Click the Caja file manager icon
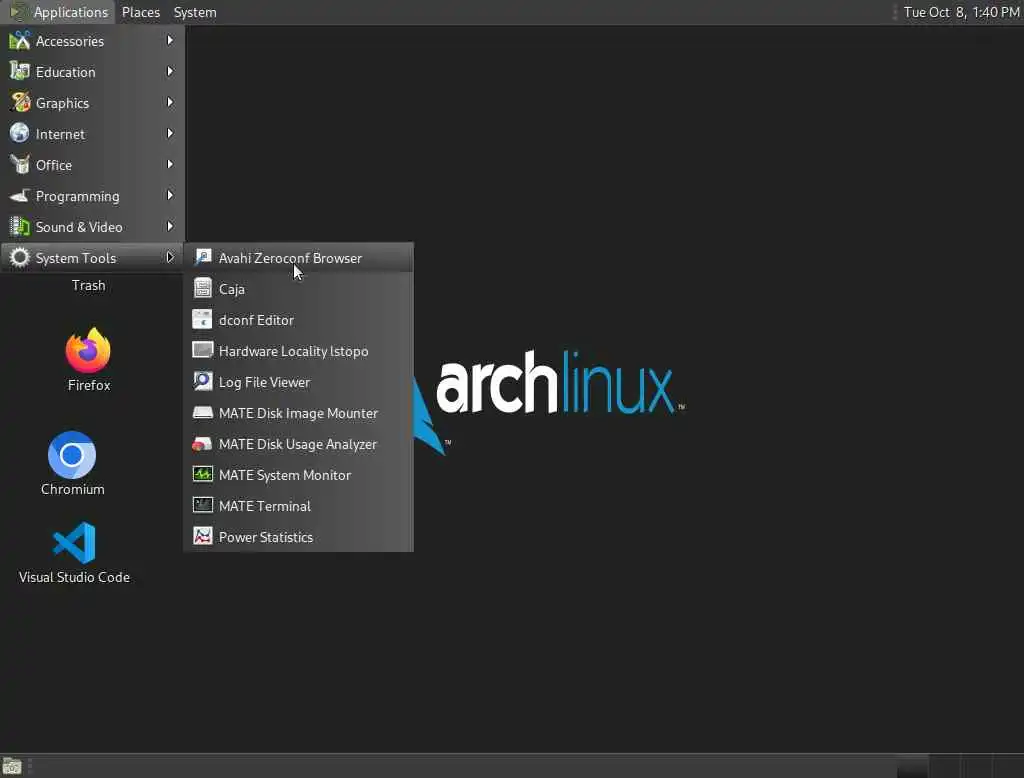The height and width of the screenshot is (778, 1024). pos(203,288)
